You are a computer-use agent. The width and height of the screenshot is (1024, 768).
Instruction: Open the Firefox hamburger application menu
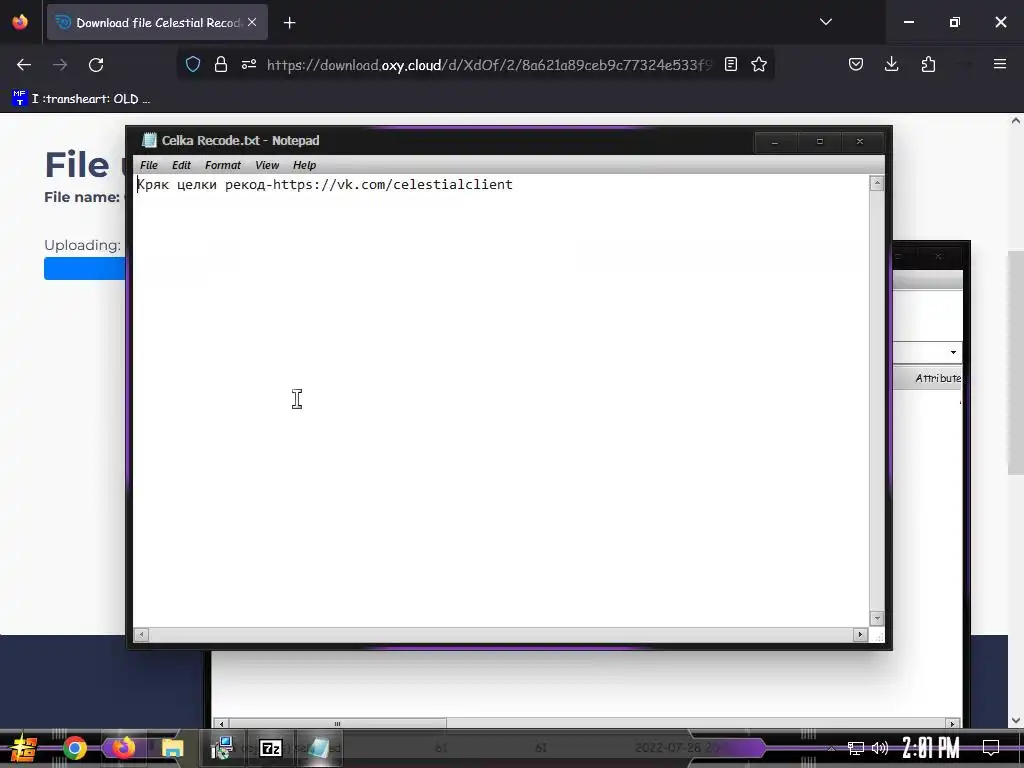pos(1000,64)
